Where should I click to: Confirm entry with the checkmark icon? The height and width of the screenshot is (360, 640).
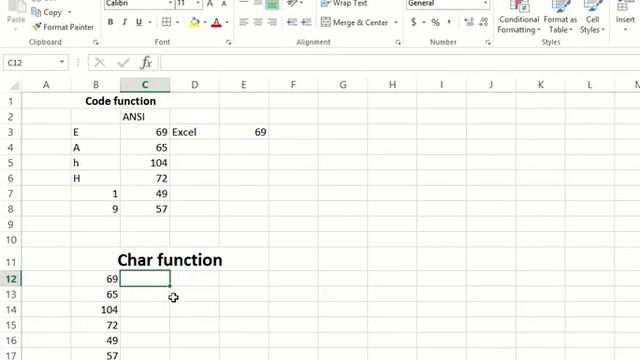pyautogui.click(x=123, y=63)
